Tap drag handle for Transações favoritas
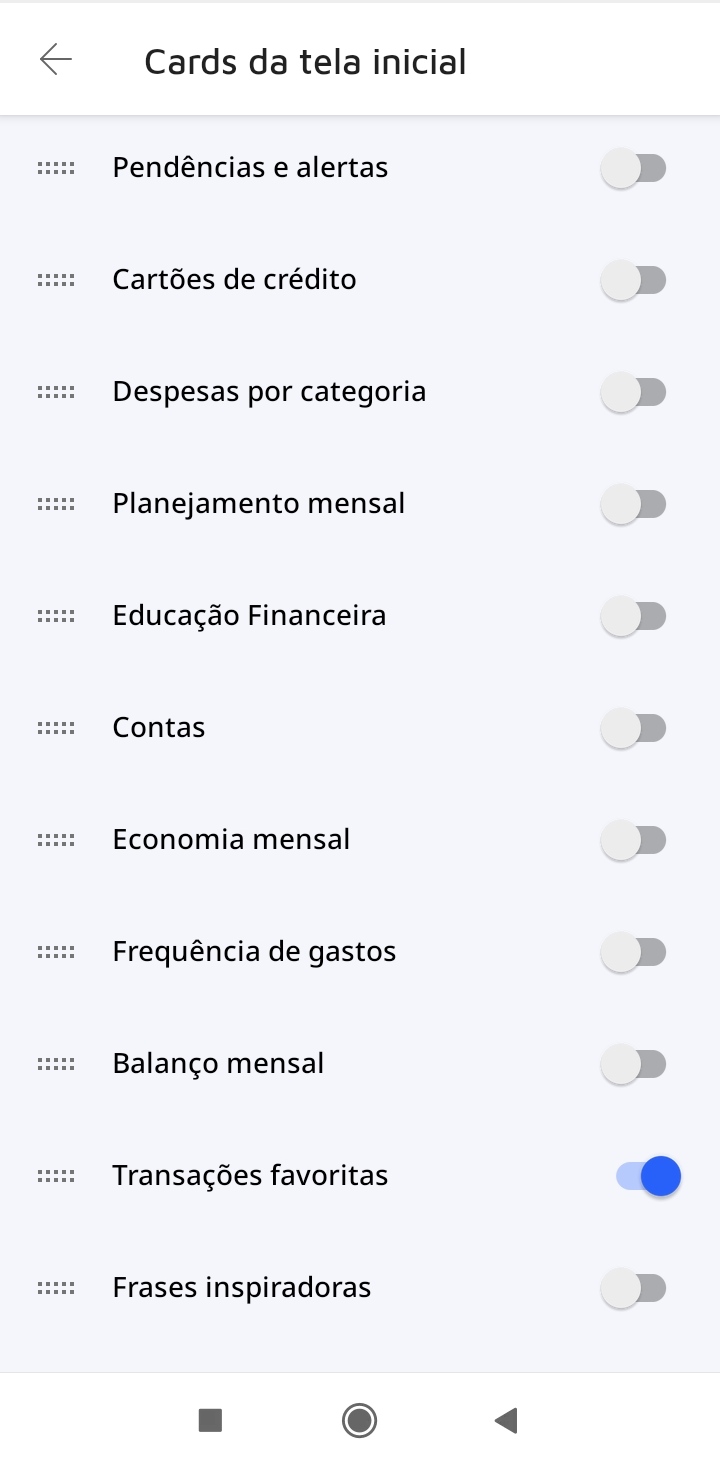720x1468 pixels. pyautogui.click(x=56, y=1176)
